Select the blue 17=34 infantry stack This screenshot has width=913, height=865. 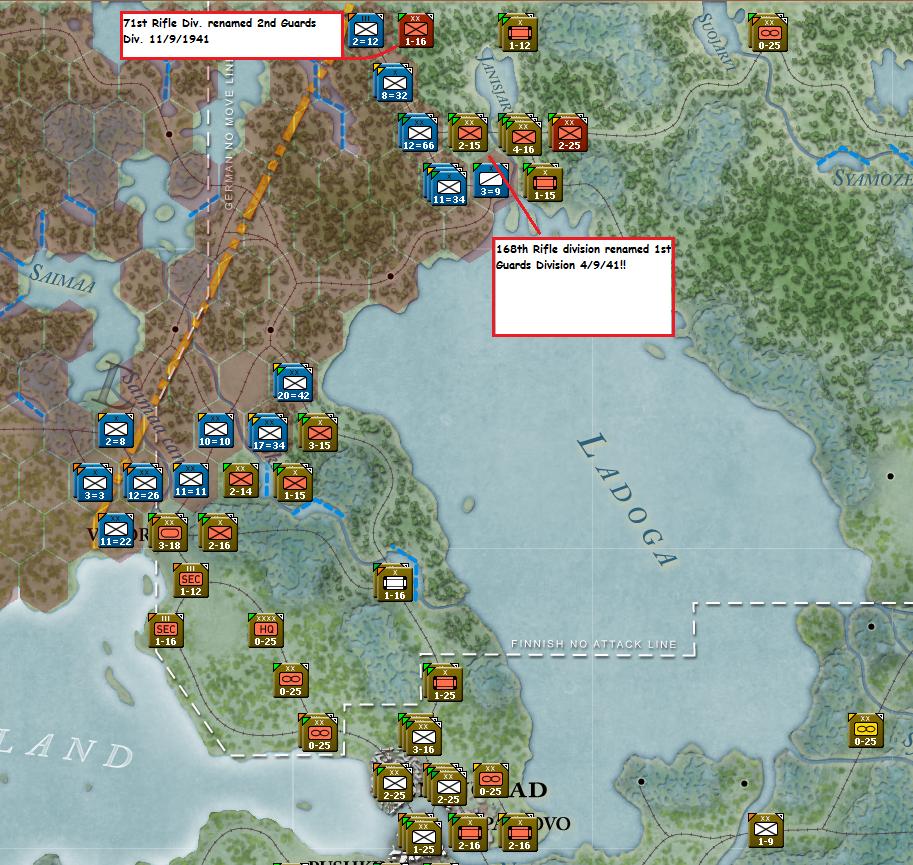point(268,433)
